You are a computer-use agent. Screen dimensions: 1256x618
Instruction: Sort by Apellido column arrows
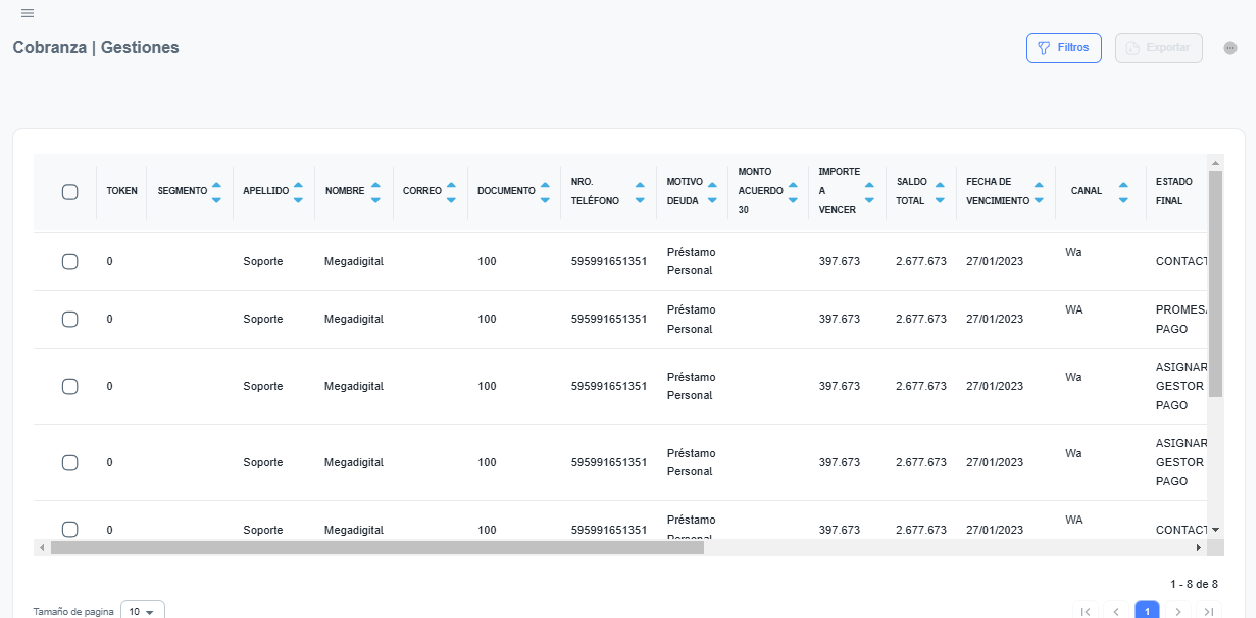[298, 191]
